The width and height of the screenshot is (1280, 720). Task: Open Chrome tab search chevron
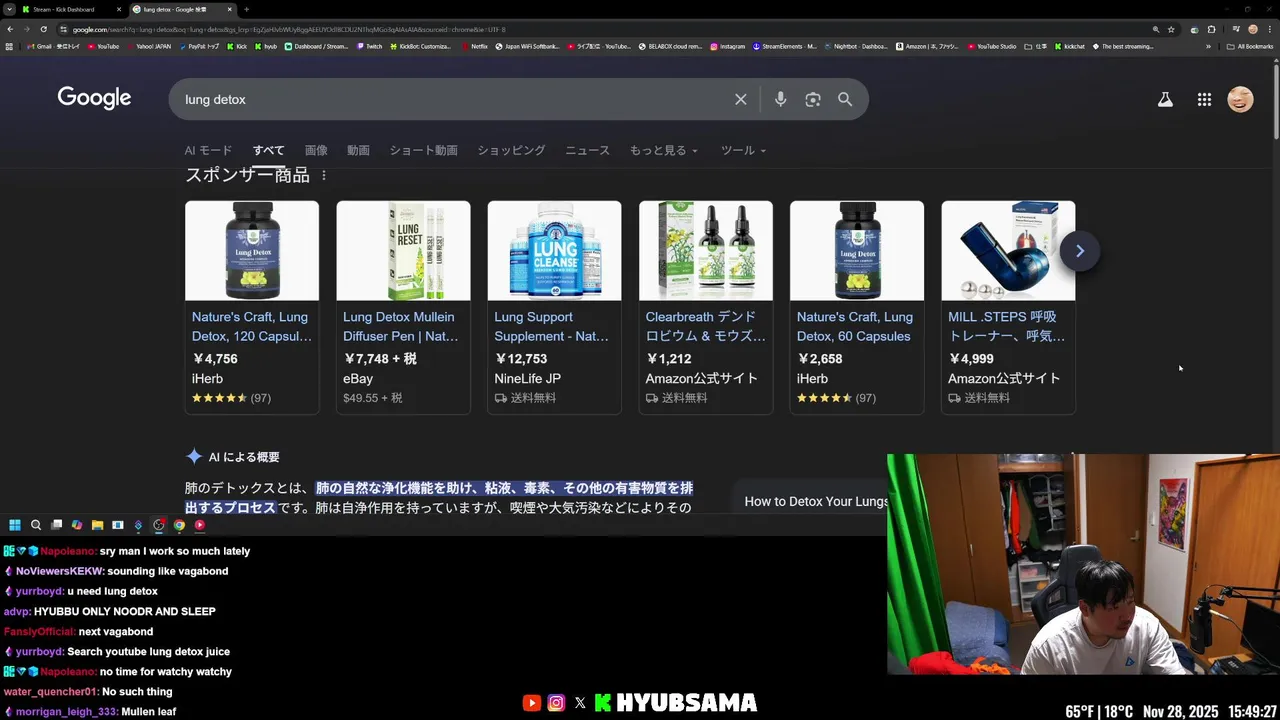[9, 9]
